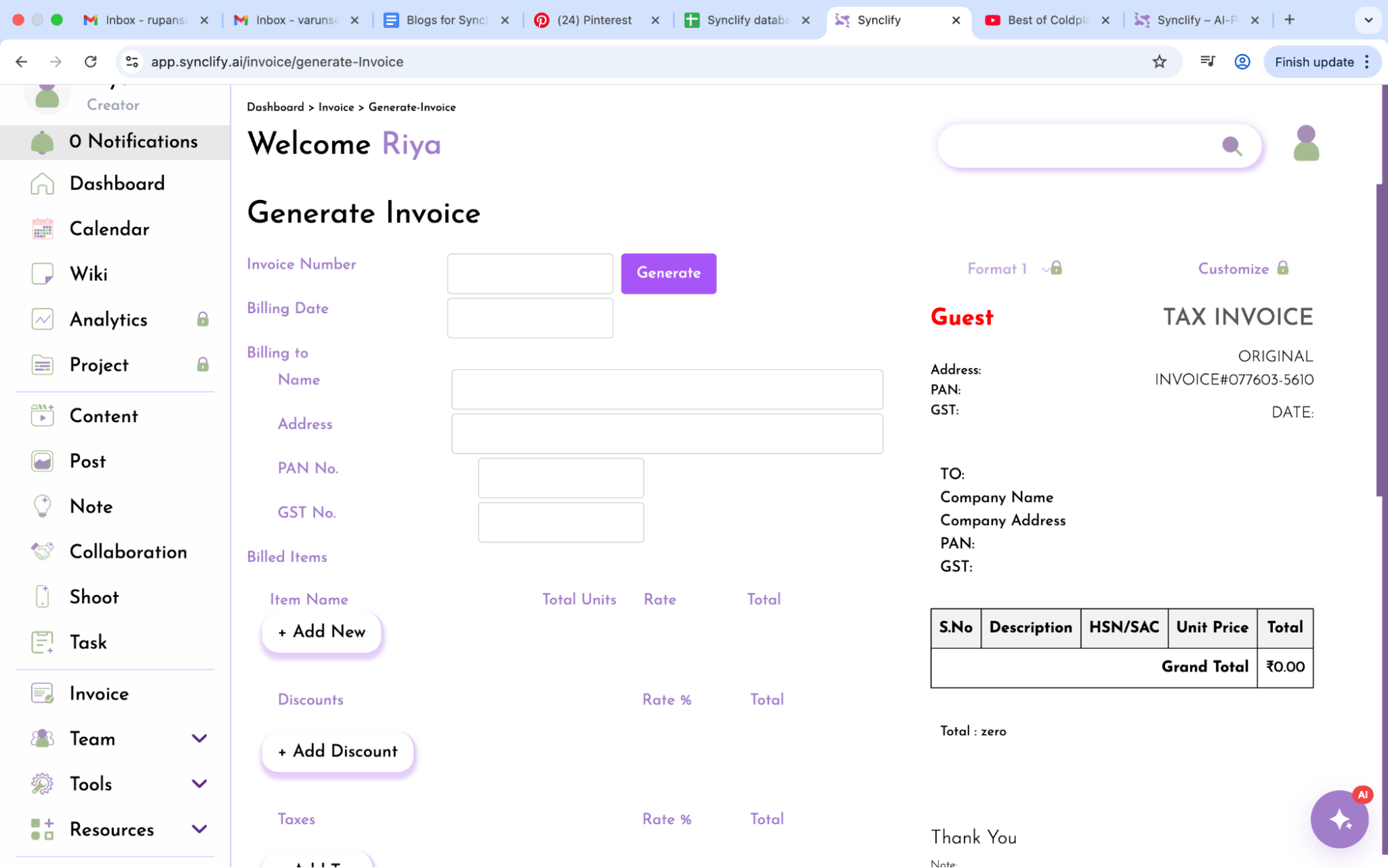The image size is (1388, 868).
Task: Click the Add New item button
Action: [321, 632]
